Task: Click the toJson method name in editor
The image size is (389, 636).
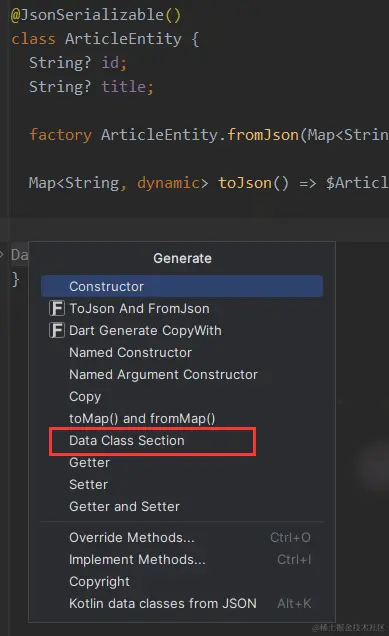Action: [245, 183]
